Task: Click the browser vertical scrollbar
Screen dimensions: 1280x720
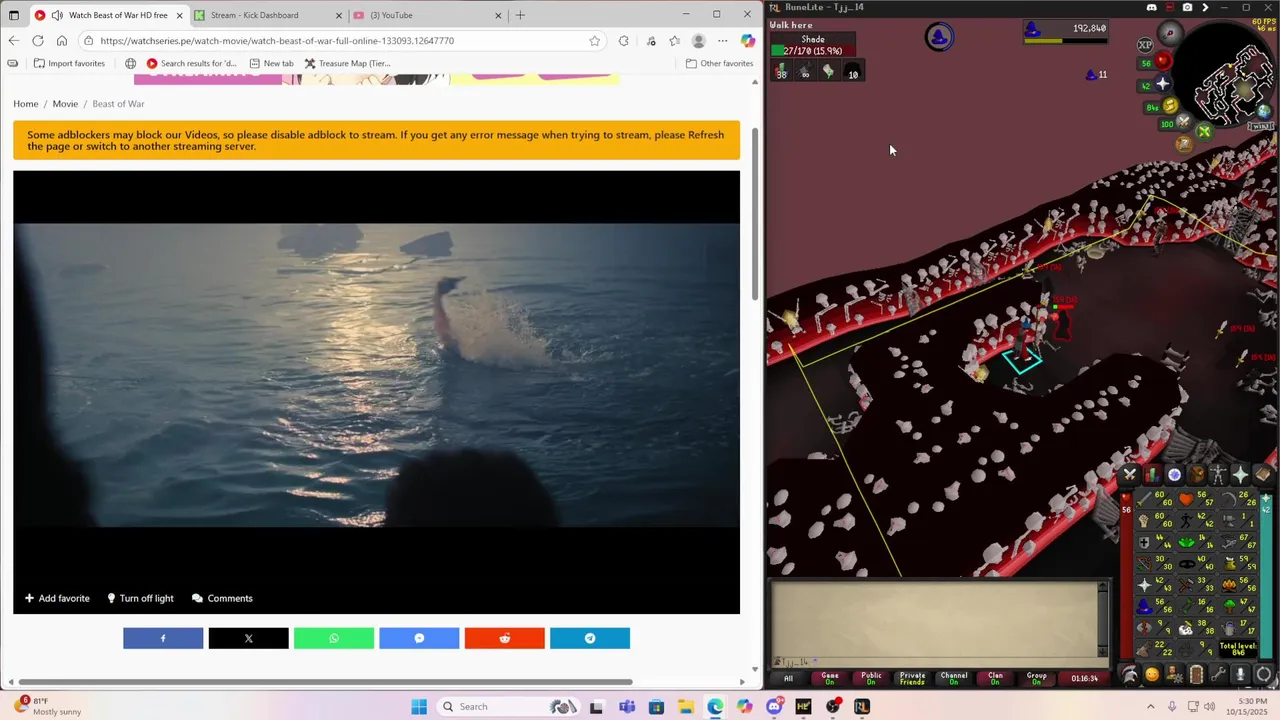Action: point(755,213)
